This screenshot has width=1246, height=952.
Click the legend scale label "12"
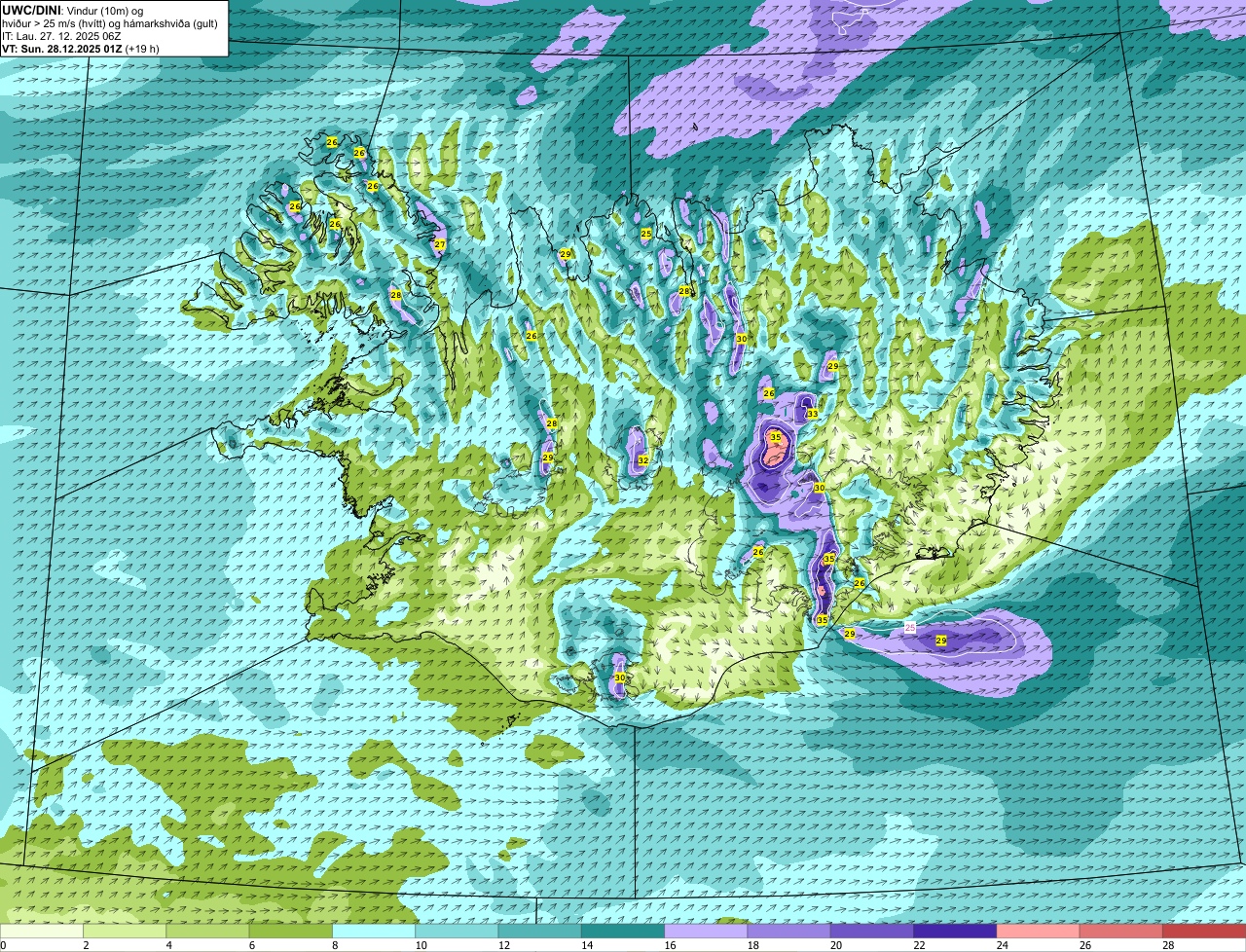click(503, 945)
